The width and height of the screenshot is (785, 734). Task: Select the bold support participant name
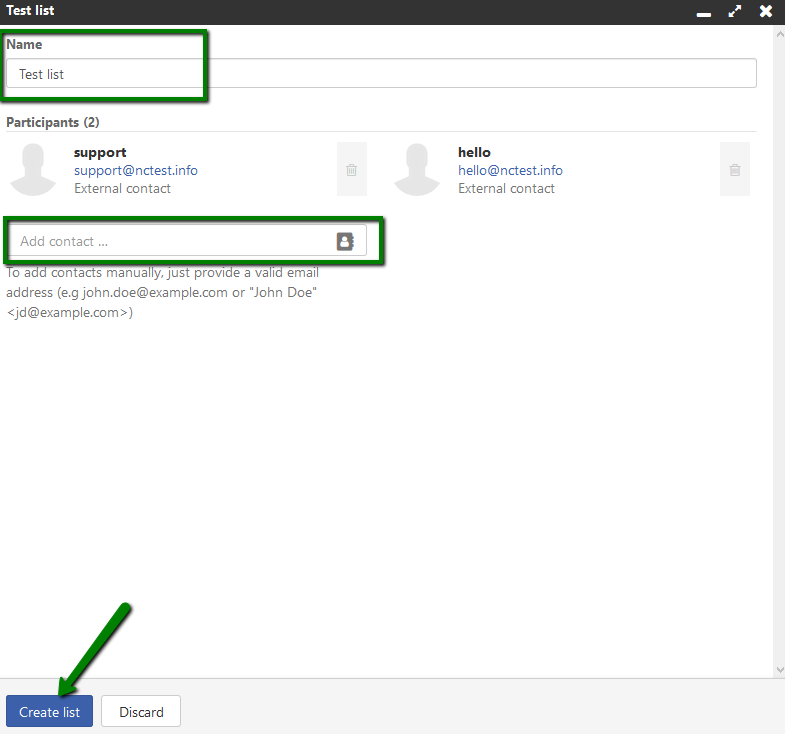click(x=100, y=152)
